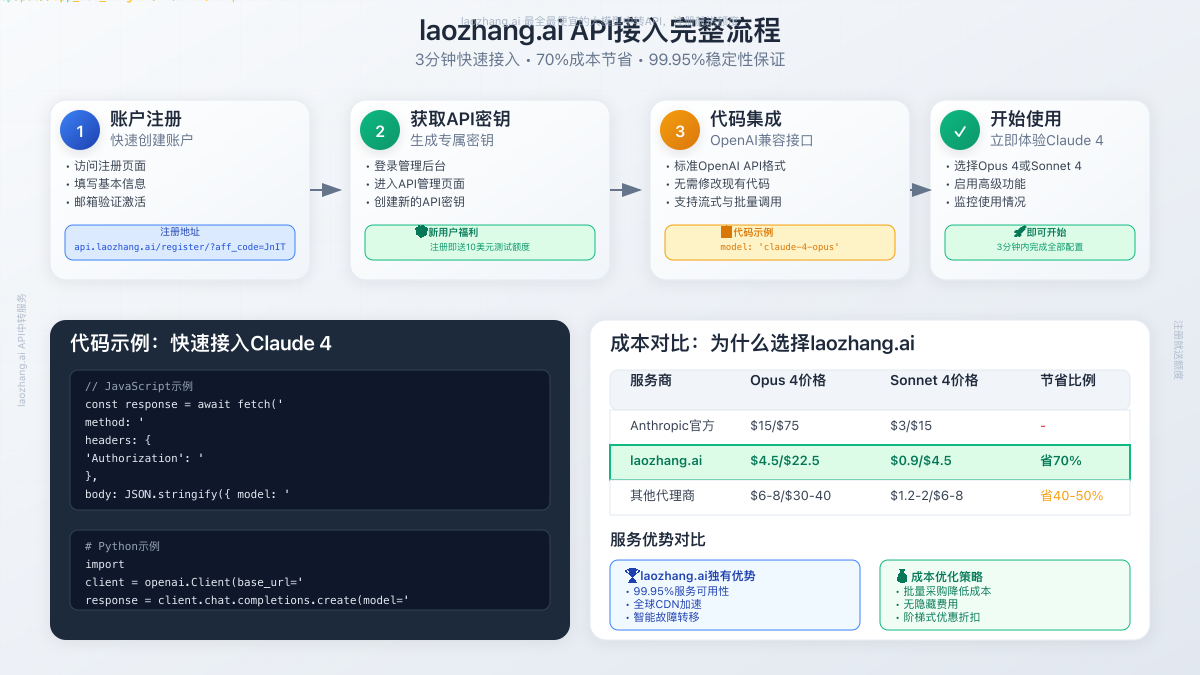The width and height of the screenshot is (1200, 675).
Task: Click the 邮箱验证激活 bullet
Action: click(x=106, y=202)
